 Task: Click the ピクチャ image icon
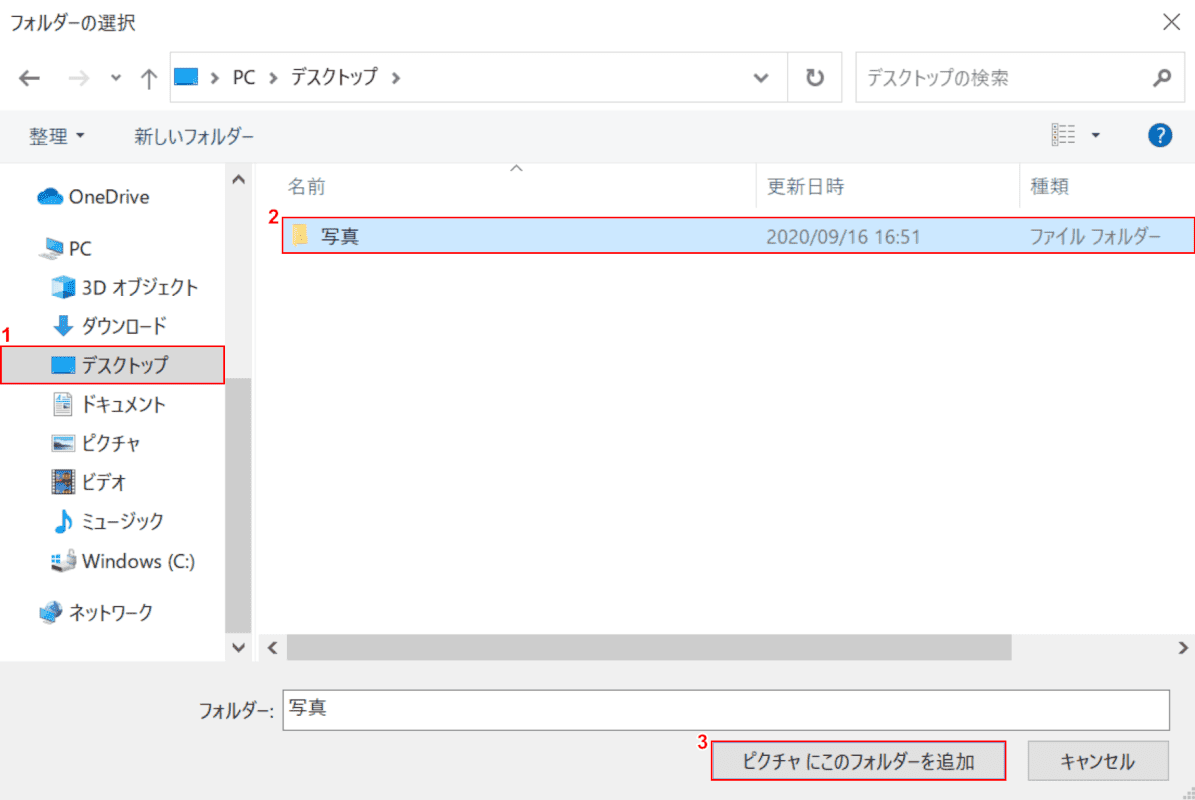point(63,443)
